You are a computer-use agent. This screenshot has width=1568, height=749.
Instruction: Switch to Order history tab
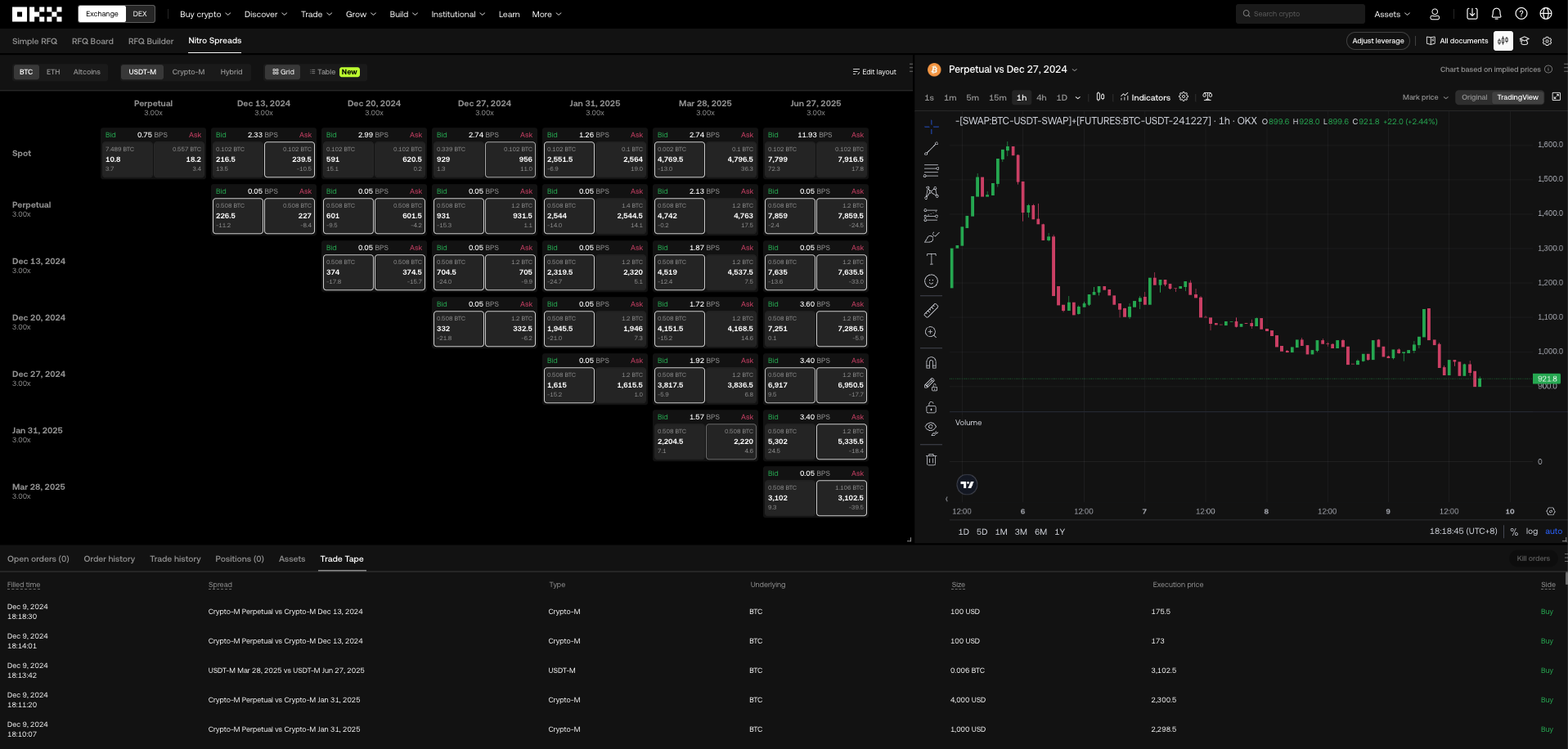[109, 559]
